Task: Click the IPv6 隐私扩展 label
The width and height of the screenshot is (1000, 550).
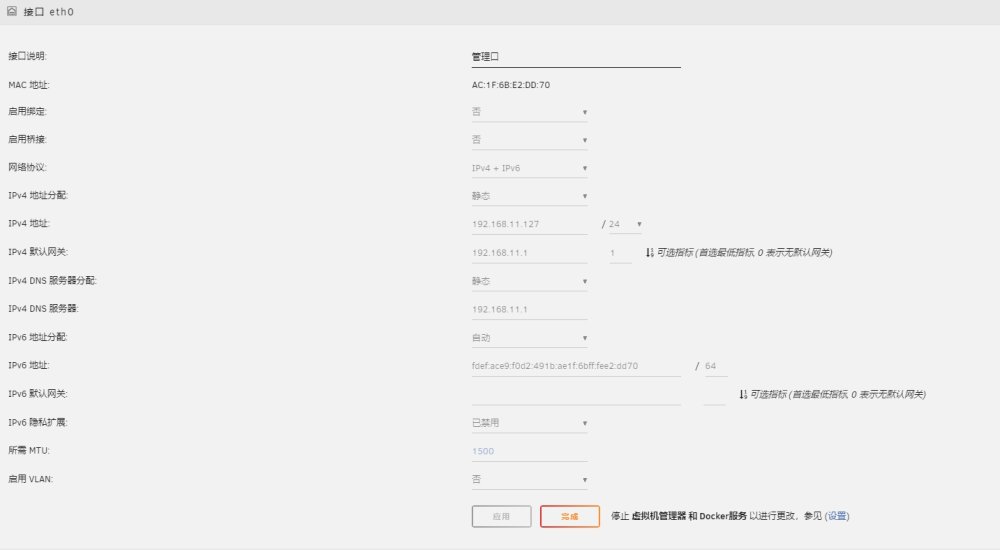Action: click(x=38, y=422)
